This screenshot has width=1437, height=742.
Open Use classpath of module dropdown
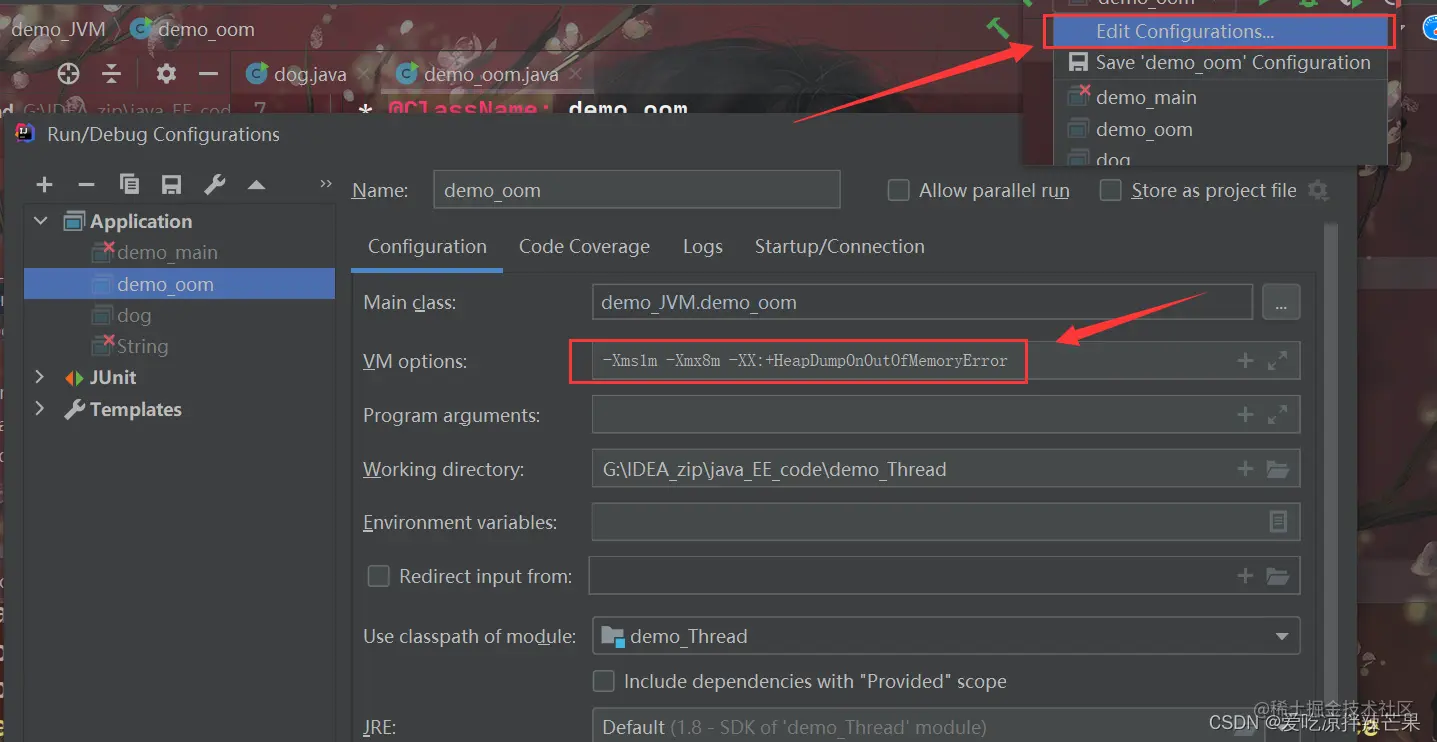pyautogui.click(x=946, y=636)
